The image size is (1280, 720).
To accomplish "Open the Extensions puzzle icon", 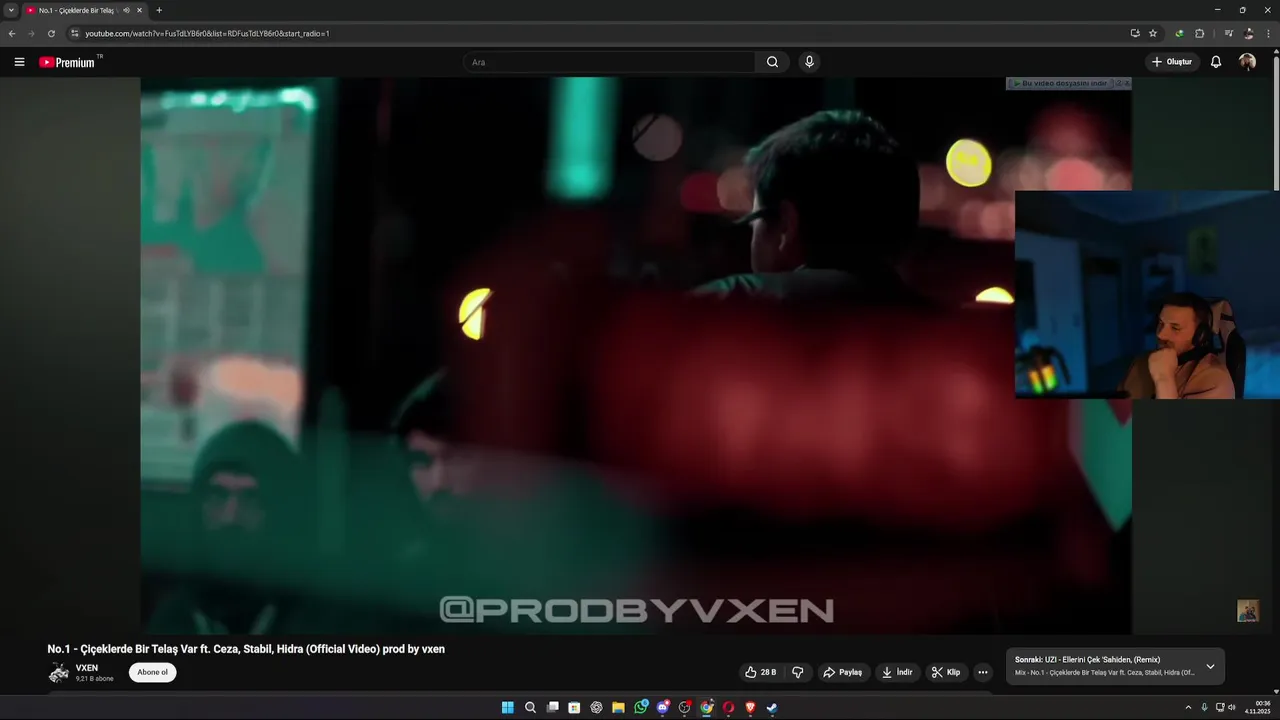I will pos(1200,33).
